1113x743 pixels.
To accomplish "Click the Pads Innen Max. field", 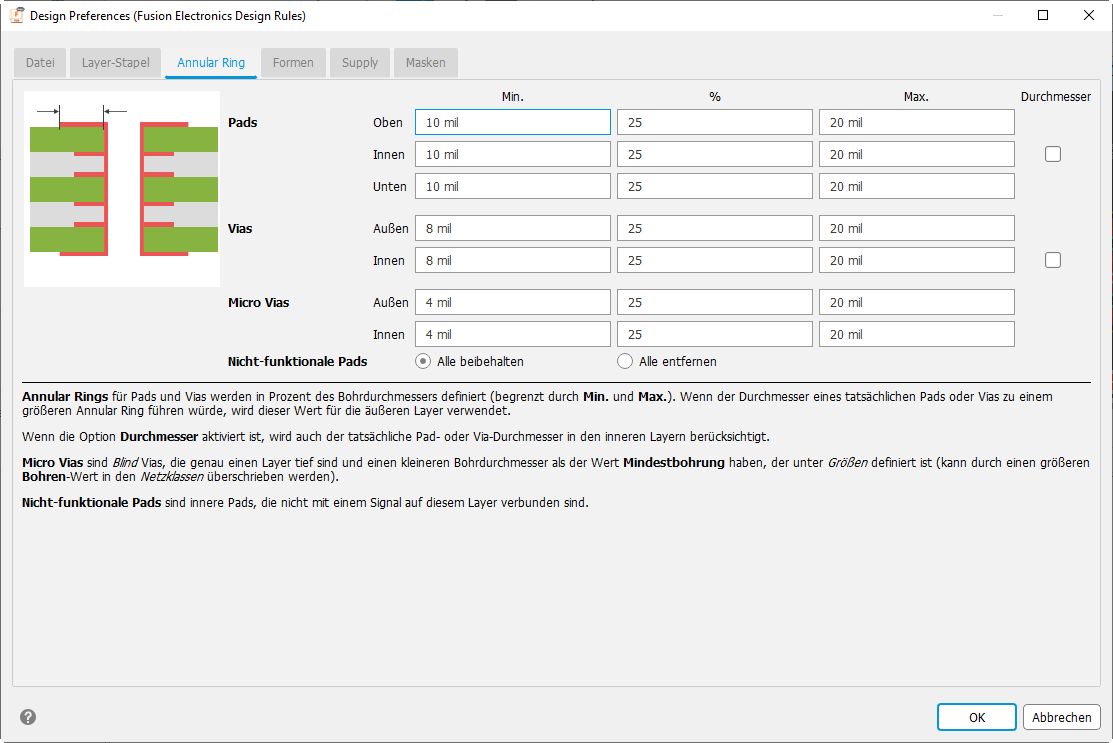I will click(916, 154).
